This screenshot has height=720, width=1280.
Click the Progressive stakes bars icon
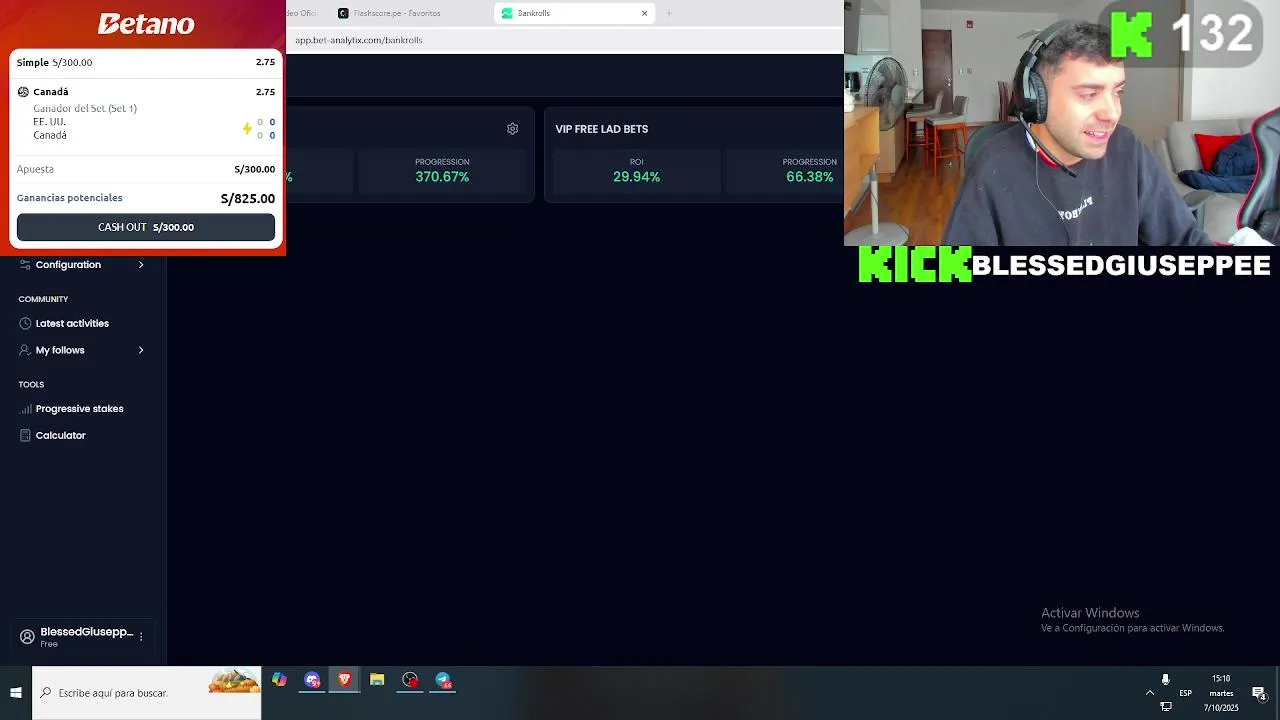click(26, 409)
